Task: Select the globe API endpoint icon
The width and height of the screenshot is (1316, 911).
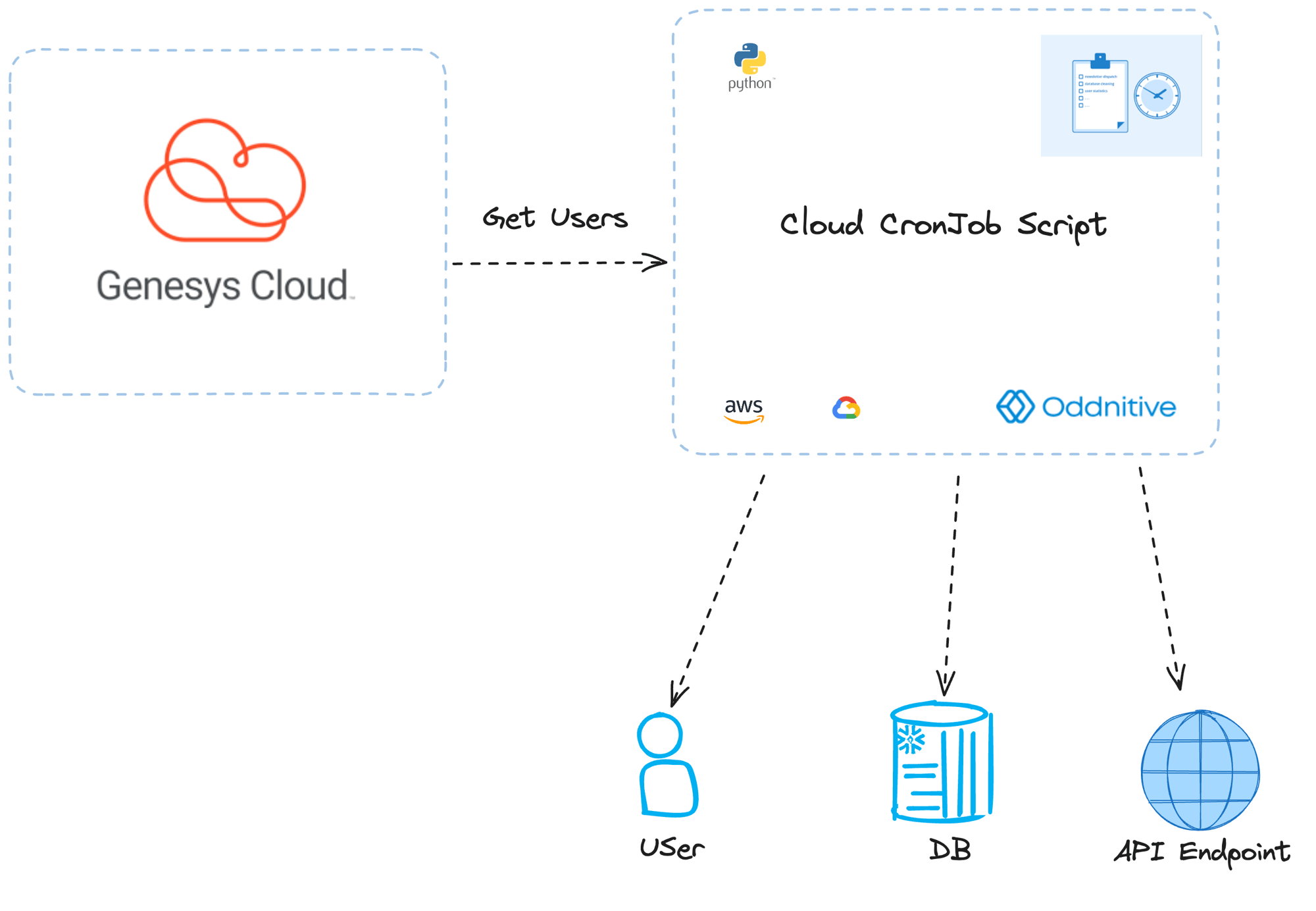Action: click(x=1200, y=770)
